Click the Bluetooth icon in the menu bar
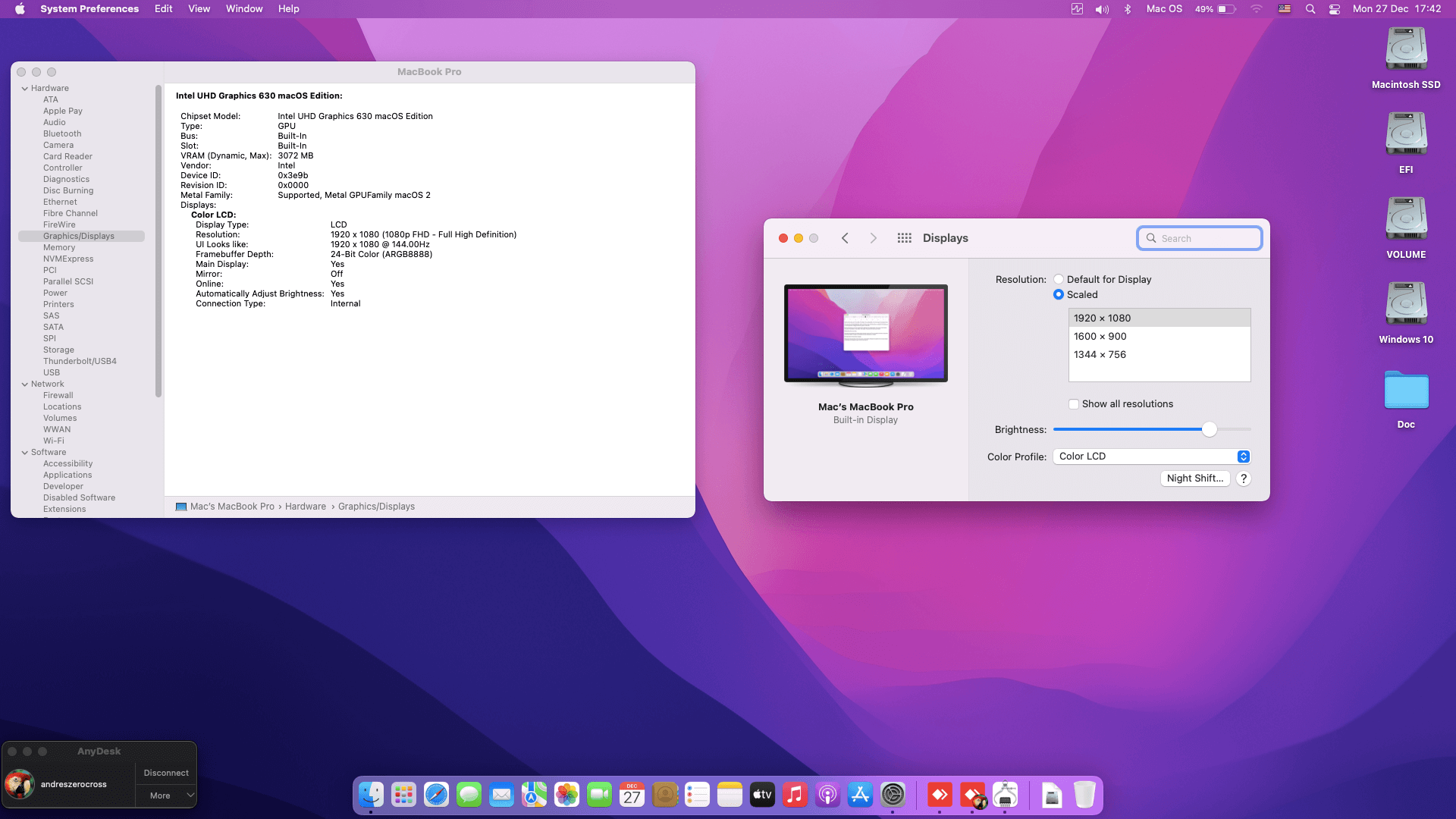The width and height of the screenshot is (1456, 819). point(1128,9)
